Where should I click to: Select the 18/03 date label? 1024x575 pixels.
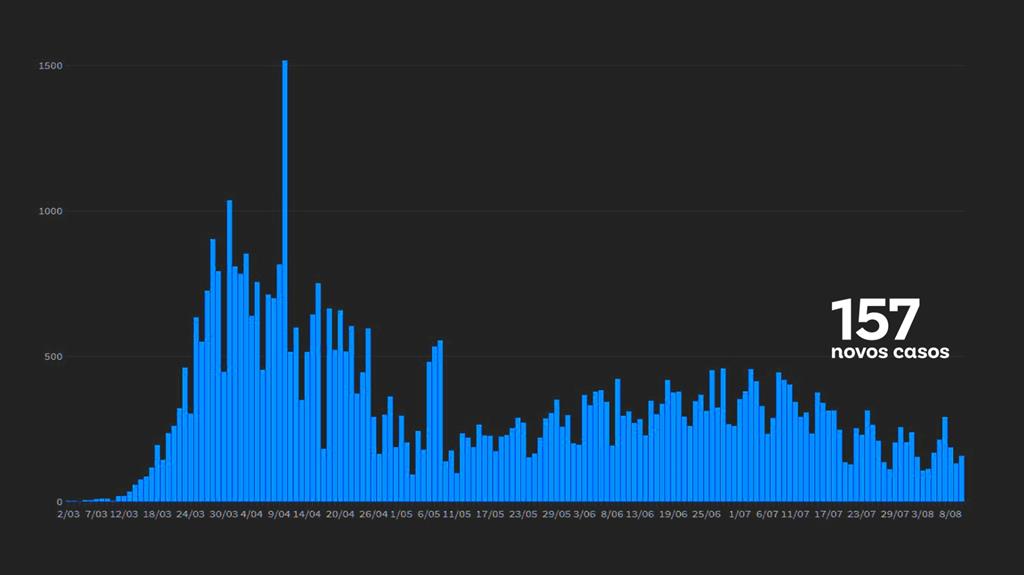point(157,514)
